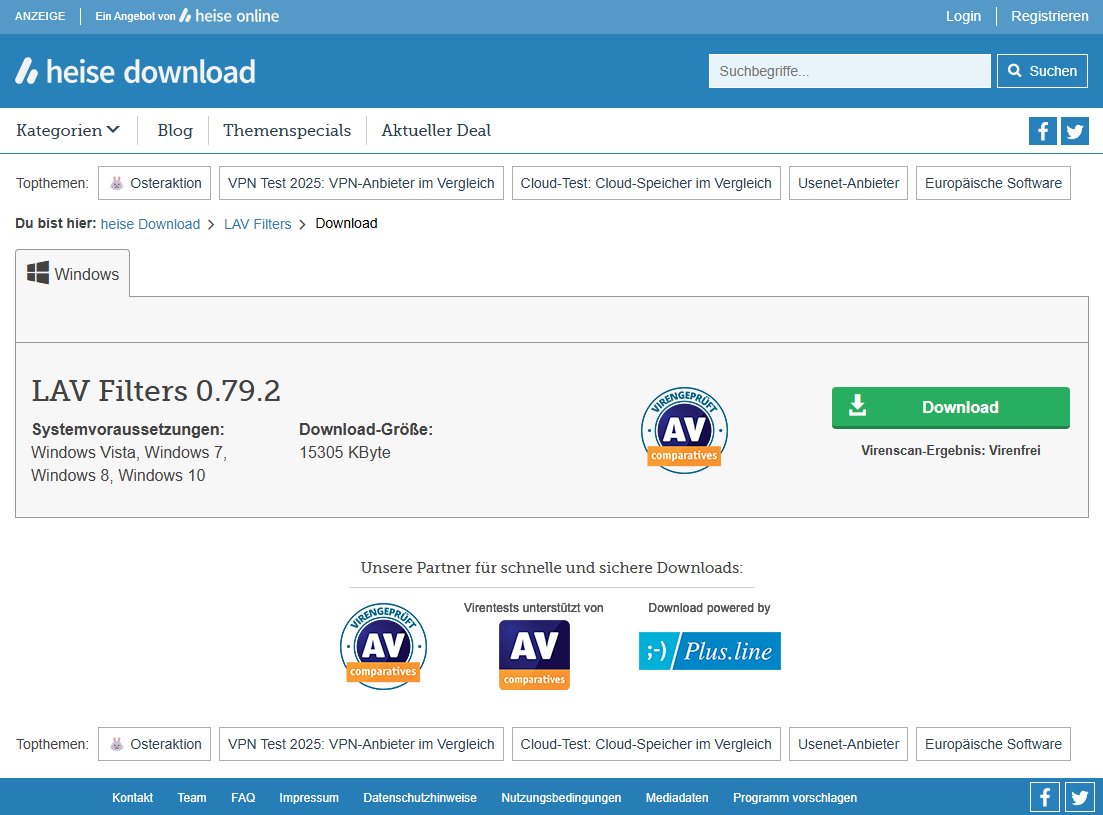Open the footer Facebook icon
1103x815 pixels.
coord(1045,797)
